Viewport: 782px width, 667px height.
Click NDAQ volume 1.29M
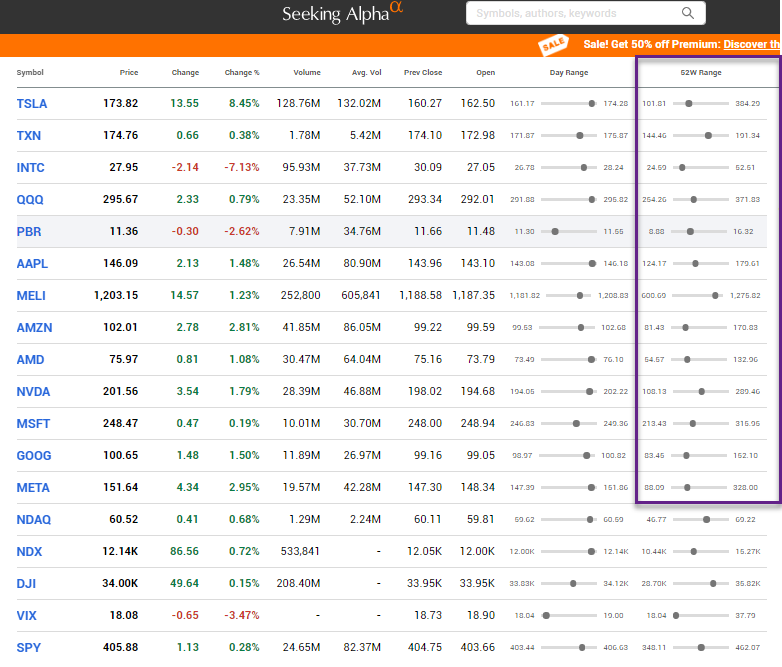pos(305,519)
